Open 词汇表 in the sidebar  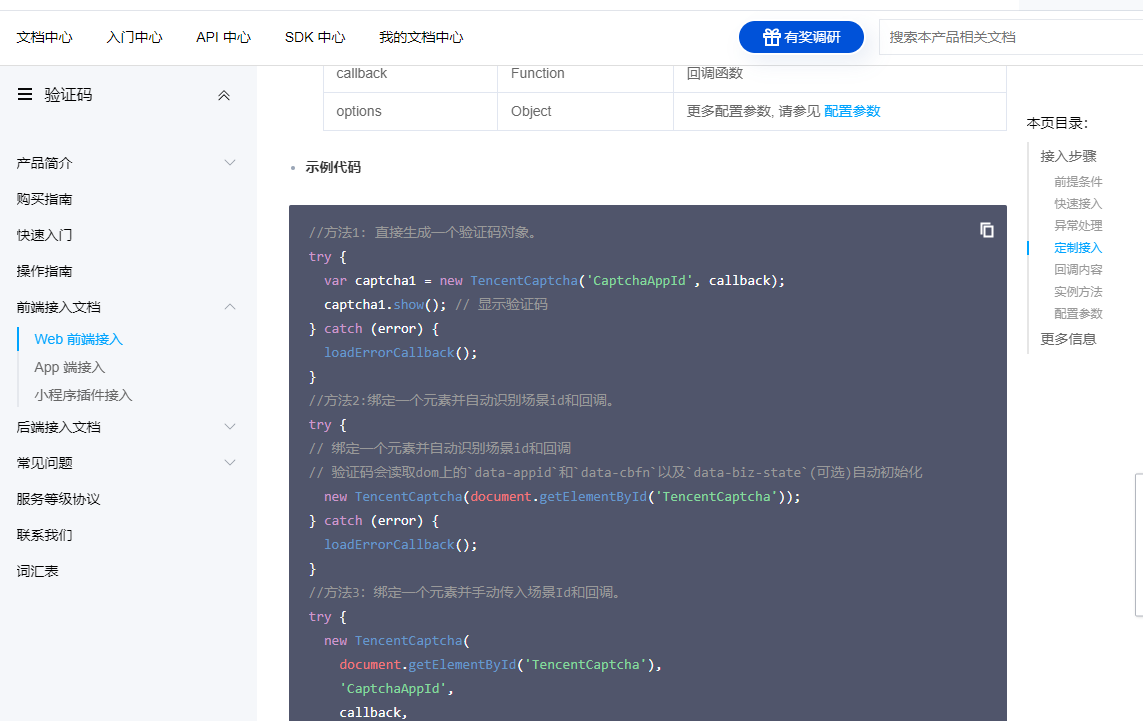click(x=37, y=571)
